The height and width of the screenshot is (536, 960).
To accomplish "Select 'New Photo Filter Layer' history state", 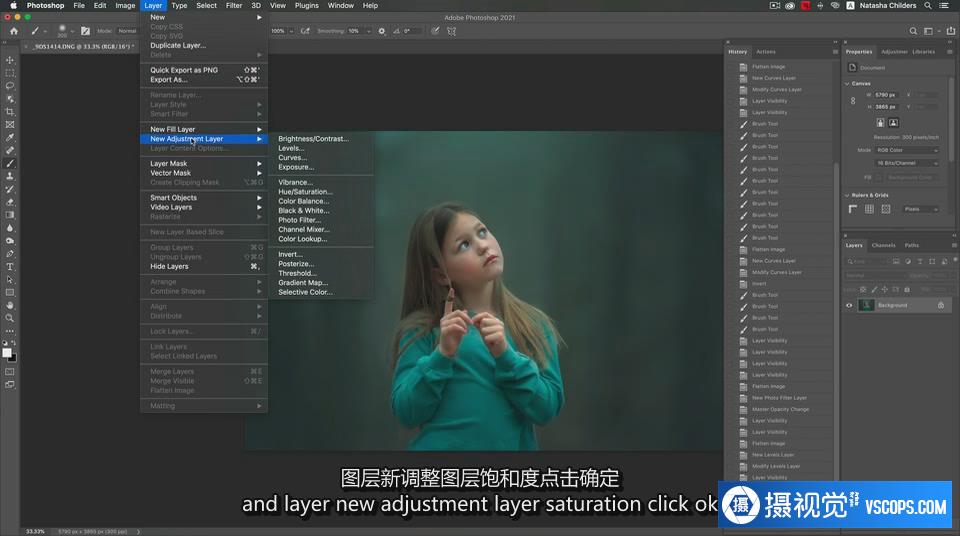I will coord(779,398).
